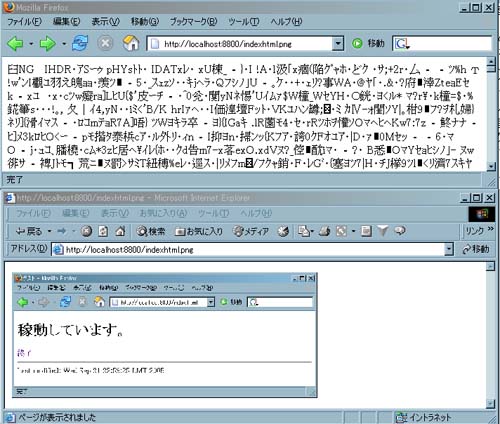Click Firefox scrollbar up arrow
500x424 pixels.
(x=491, y=62)
